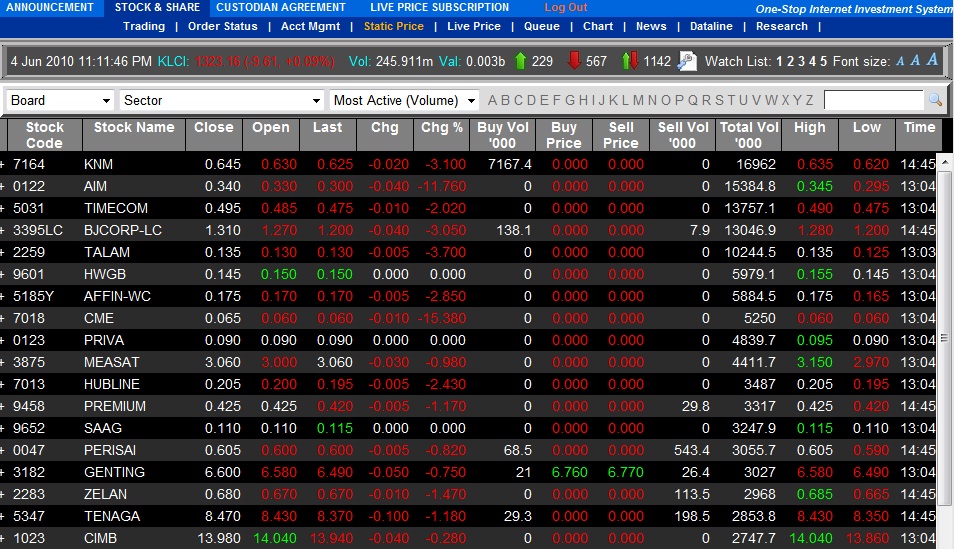The image size is (954, 549).
Task: Click the red down-arrow losers icon
Action: (574, 61)
